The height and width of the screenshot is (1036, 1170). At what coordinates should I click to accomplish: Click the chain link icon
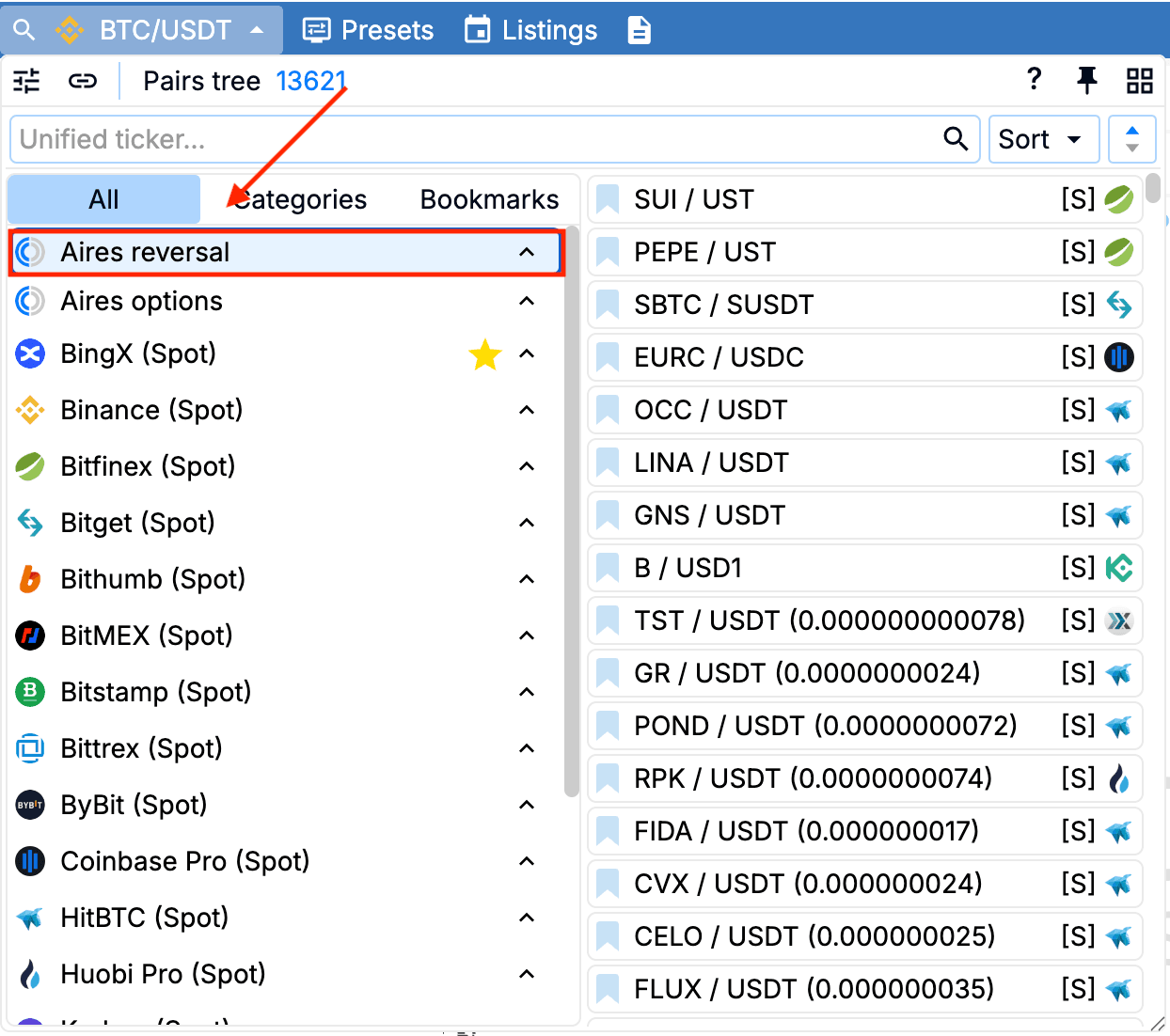pos(83,81)
